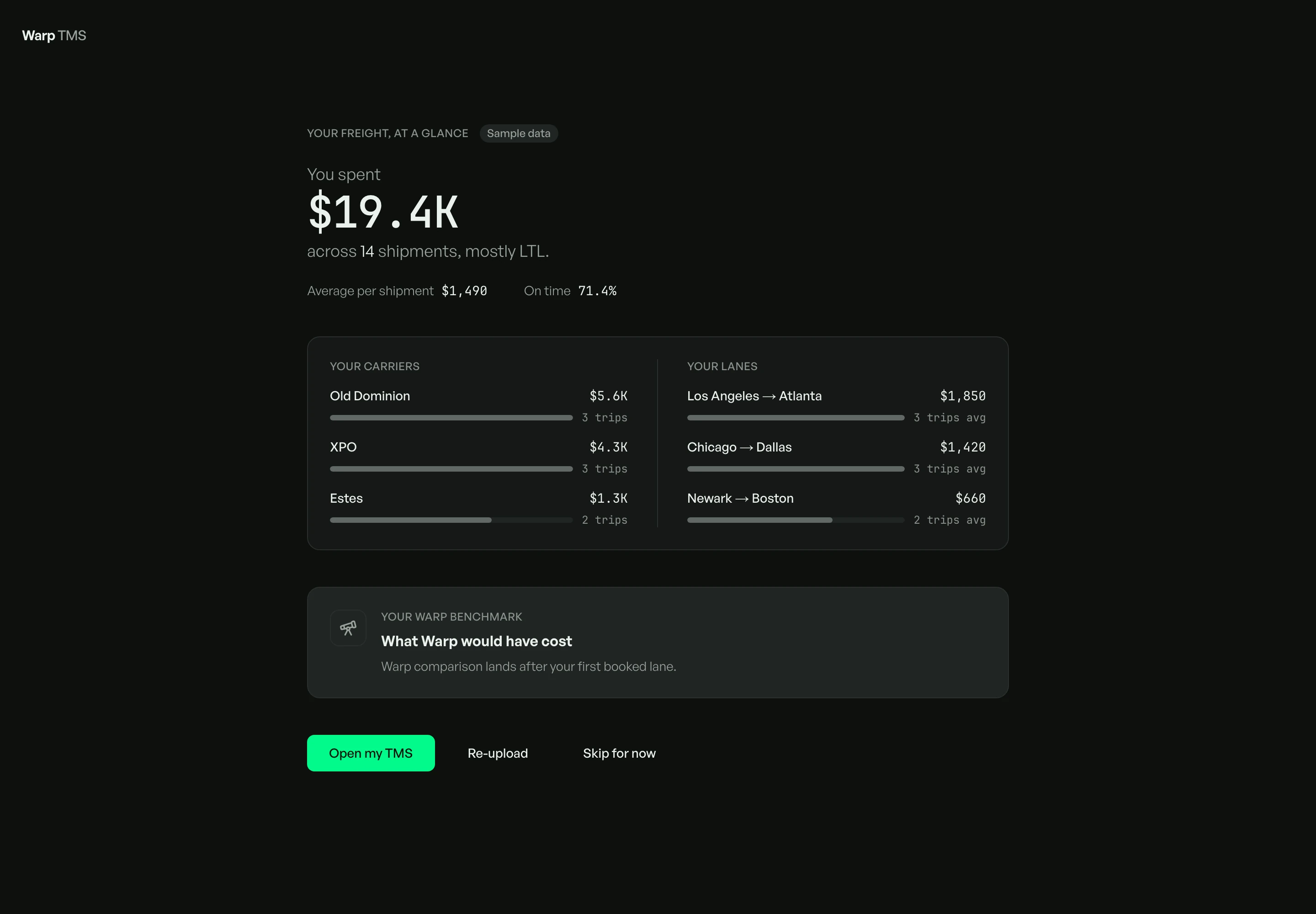Click the $5.6K Old Dominion amount

coord(608,396)
